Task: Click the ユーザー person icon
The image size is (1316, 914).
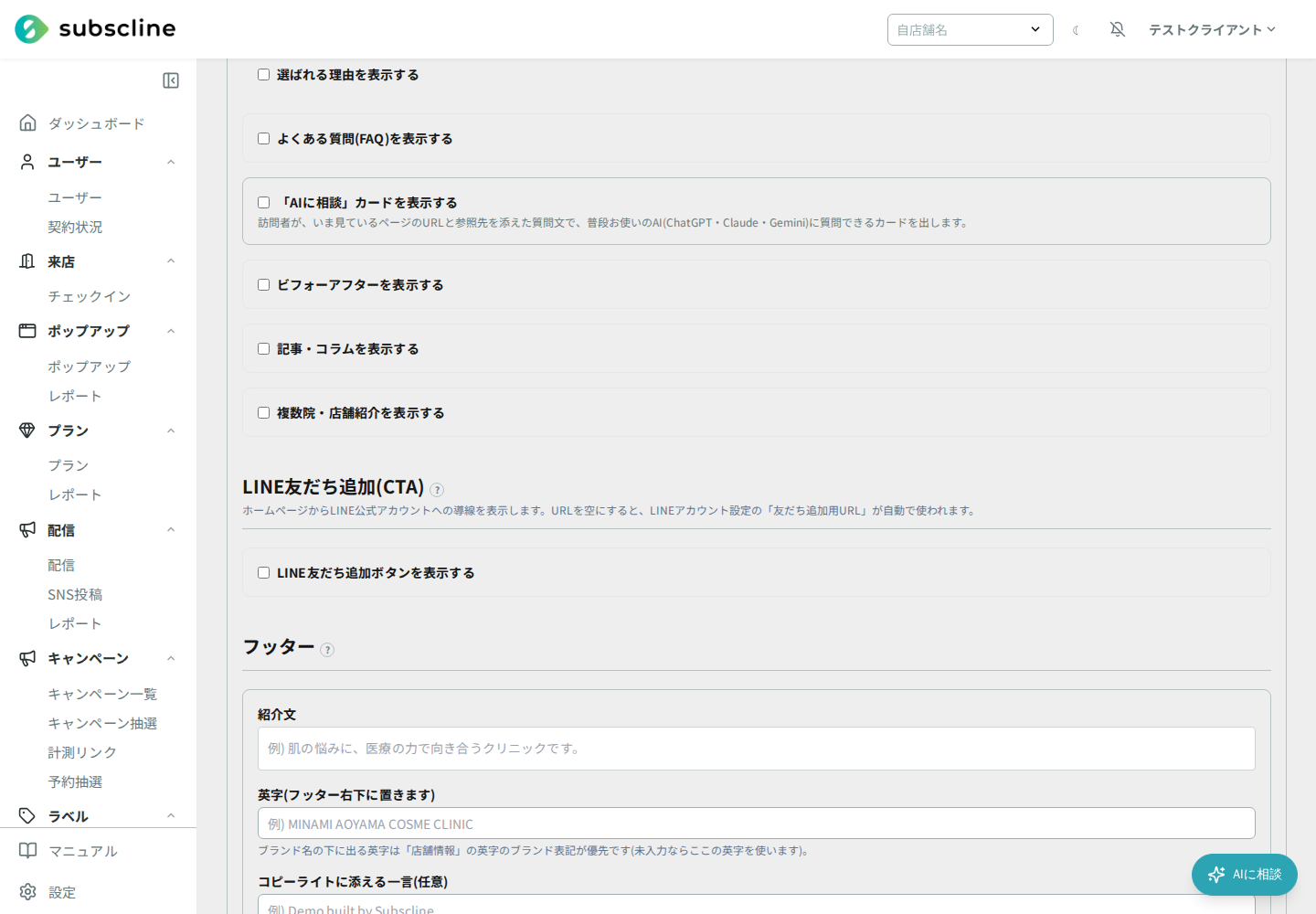Action: point(27,162)
